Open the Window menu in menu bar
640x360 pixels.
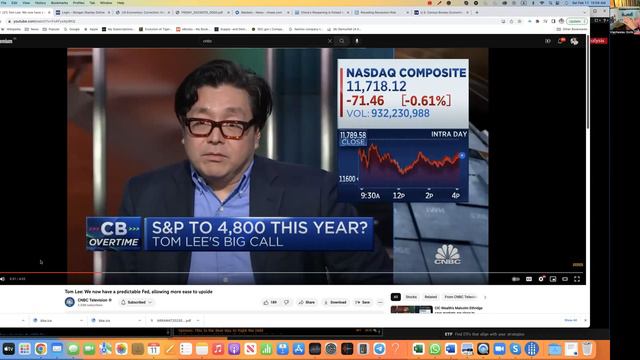coord(106,3)
